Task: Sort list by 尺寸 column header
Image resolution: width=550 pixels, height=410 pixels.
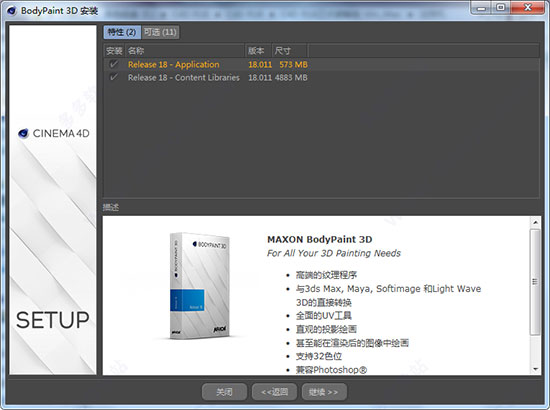Action: point(290,51)
